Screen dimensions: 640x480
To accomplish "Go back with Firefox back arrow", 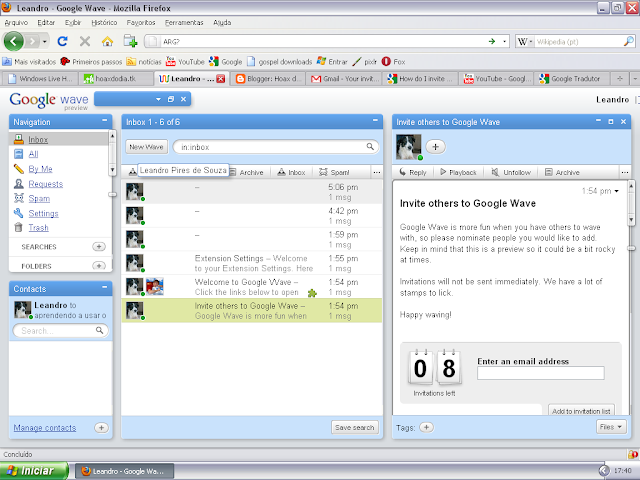I will [x=13, y=41].
